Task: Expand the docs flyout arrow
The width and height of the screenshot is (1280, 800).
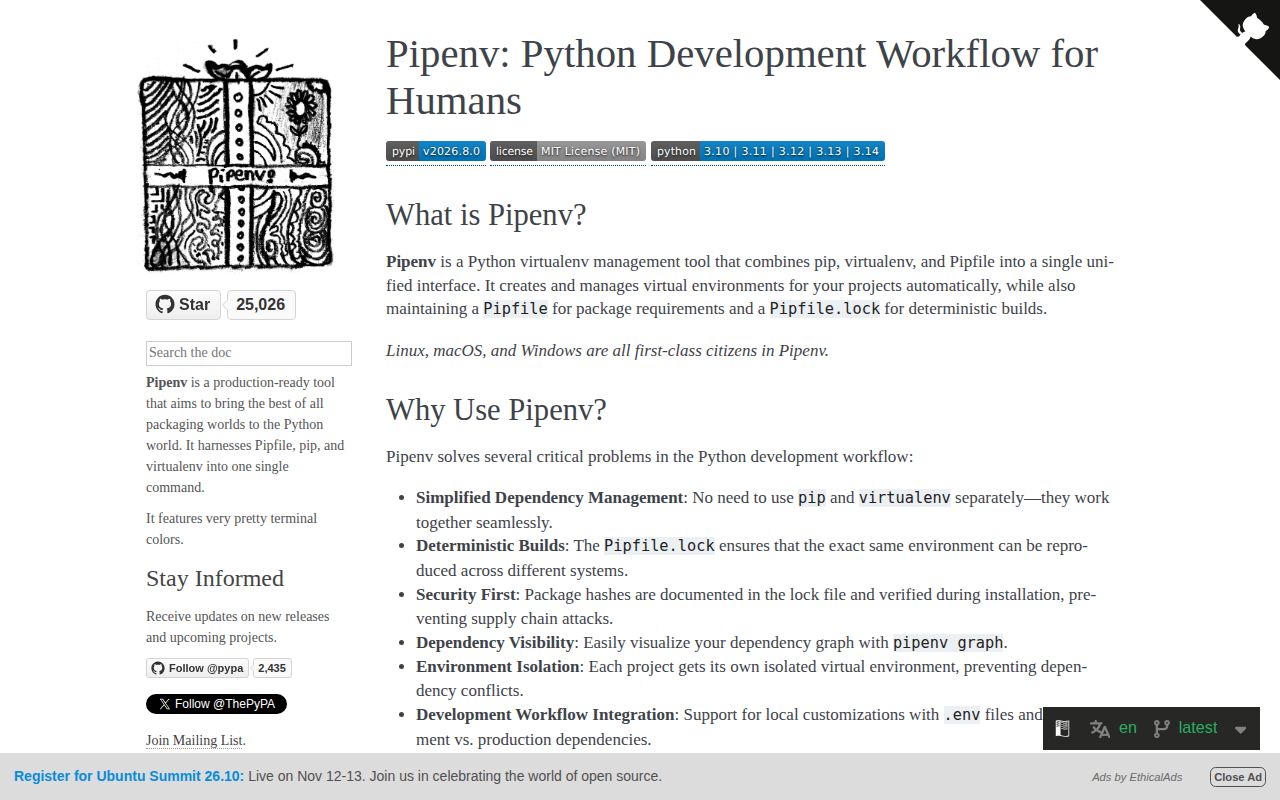Action: (1240, 729)
